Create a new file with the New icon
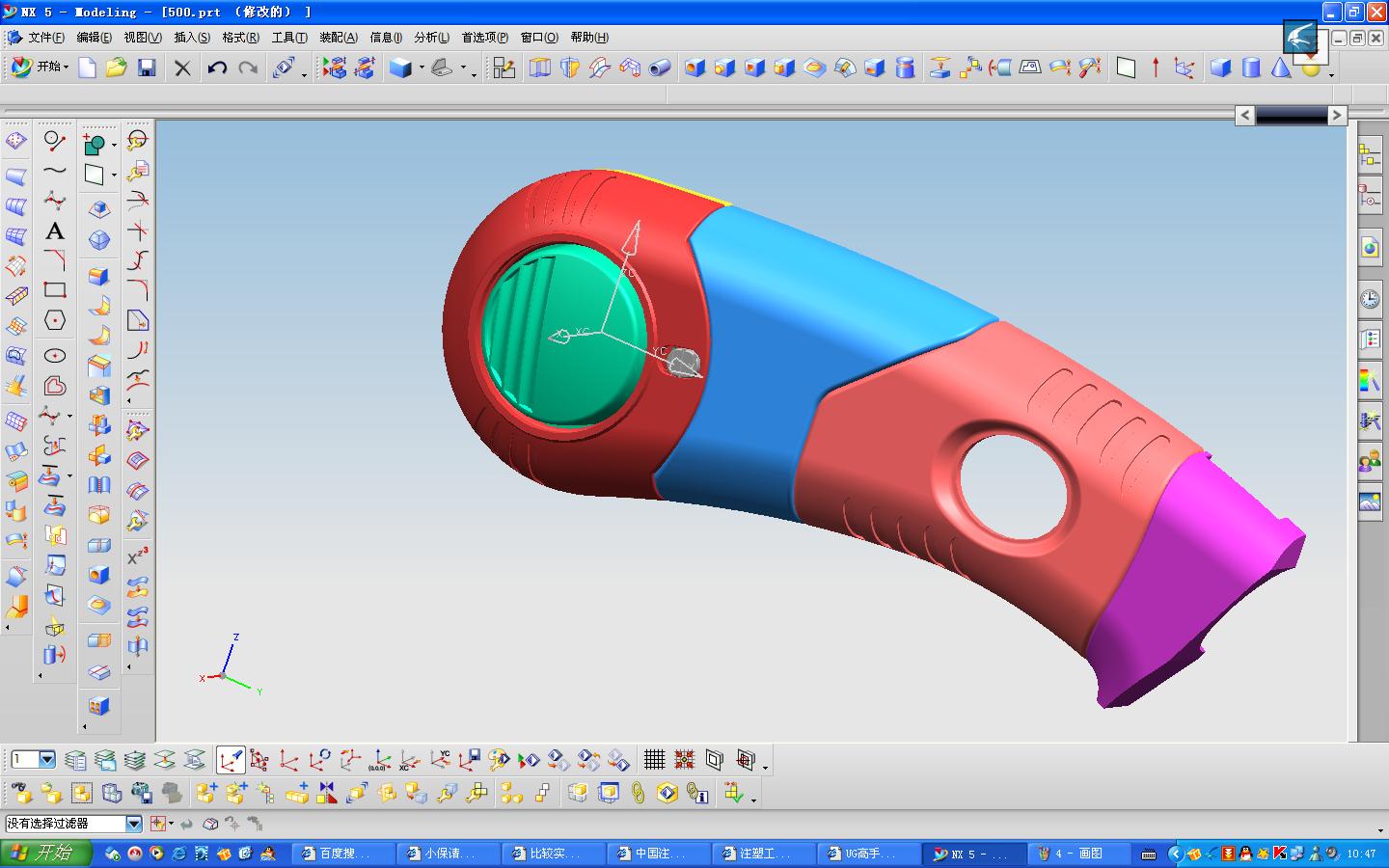 coord(87,68)
